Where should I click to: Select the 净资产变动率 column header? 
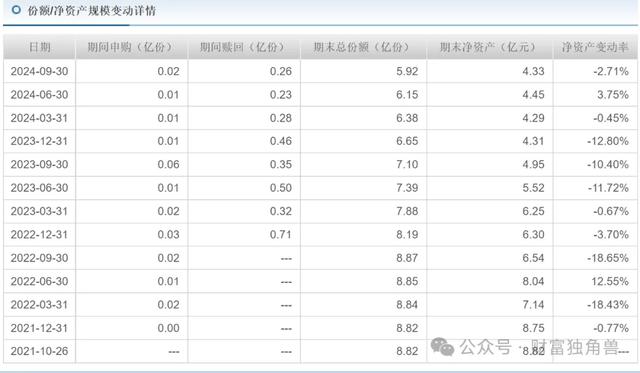click(x=595, y=47)
